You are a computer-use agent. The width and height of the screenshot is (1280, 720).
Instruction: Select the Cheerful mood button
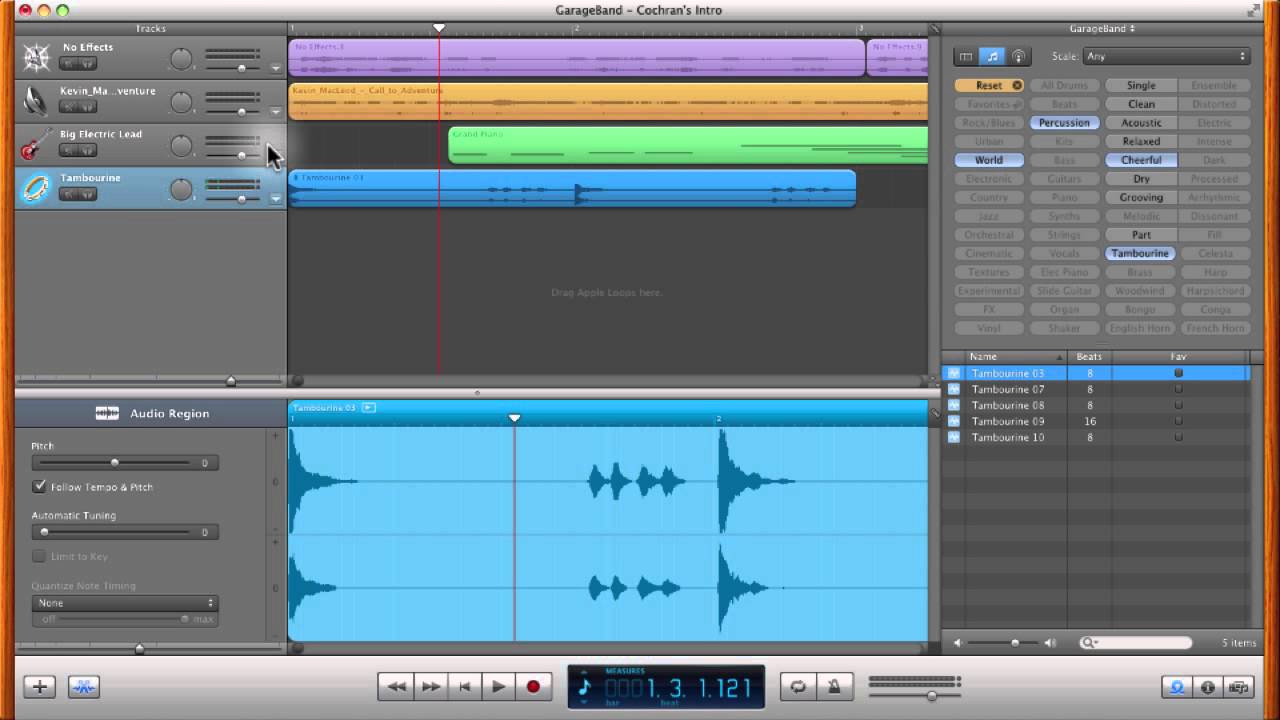pos(1141,160)
